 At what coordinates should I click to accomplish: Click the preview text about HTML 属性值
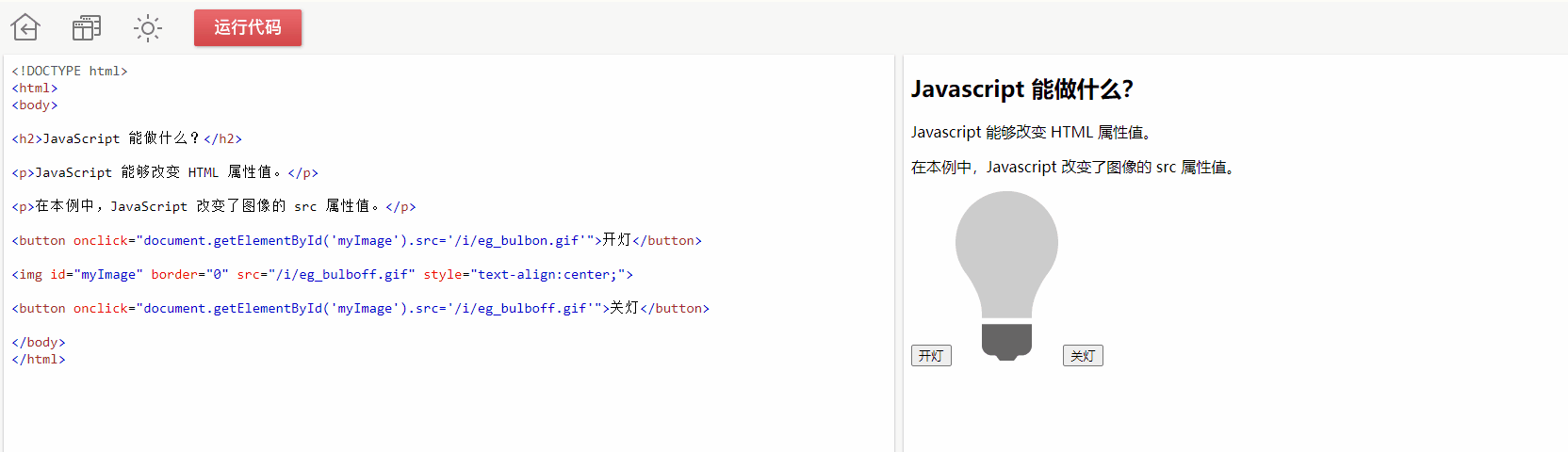coord(1033,133)
